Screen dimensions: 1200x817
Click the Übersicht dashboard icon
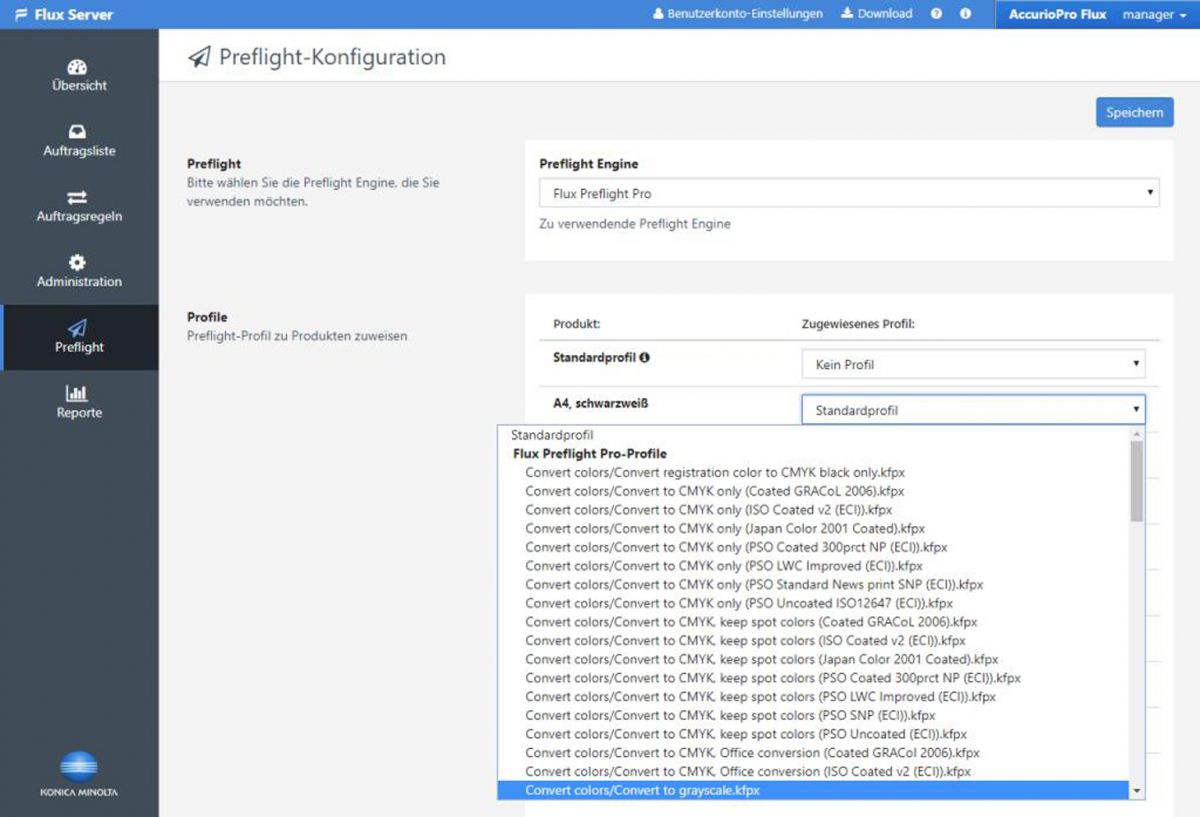click(x=78, y=67)
